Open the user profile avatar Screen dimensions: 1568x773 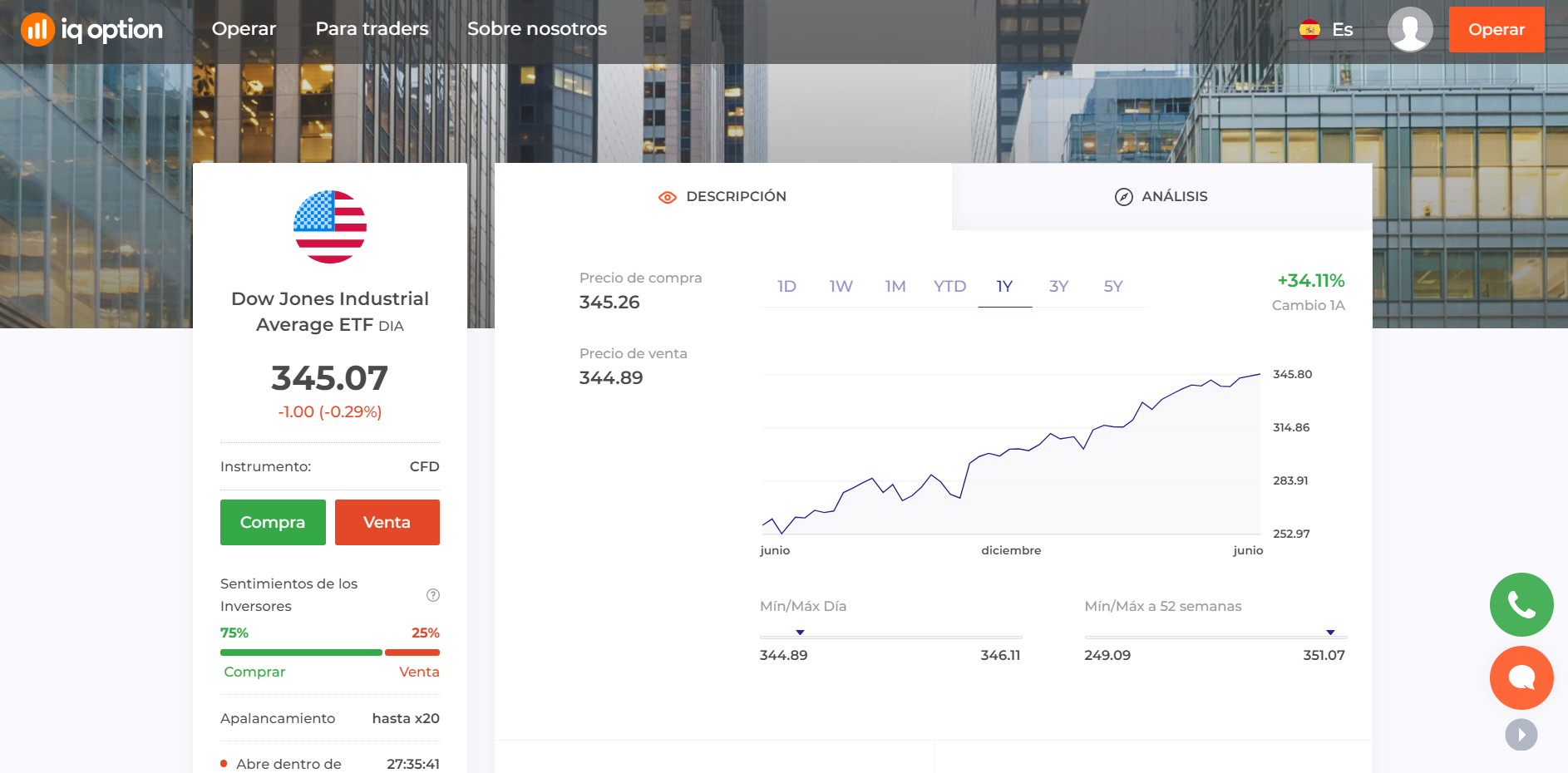point(1409,29)
